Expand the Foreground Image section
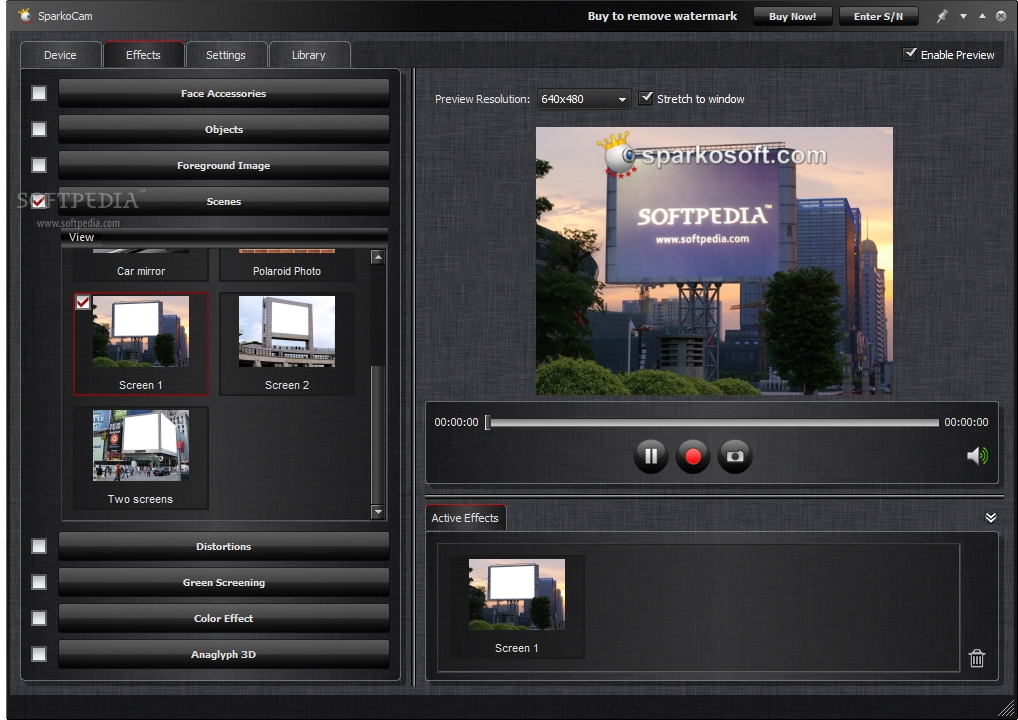 pyautogui.click(x=224, y=165)
